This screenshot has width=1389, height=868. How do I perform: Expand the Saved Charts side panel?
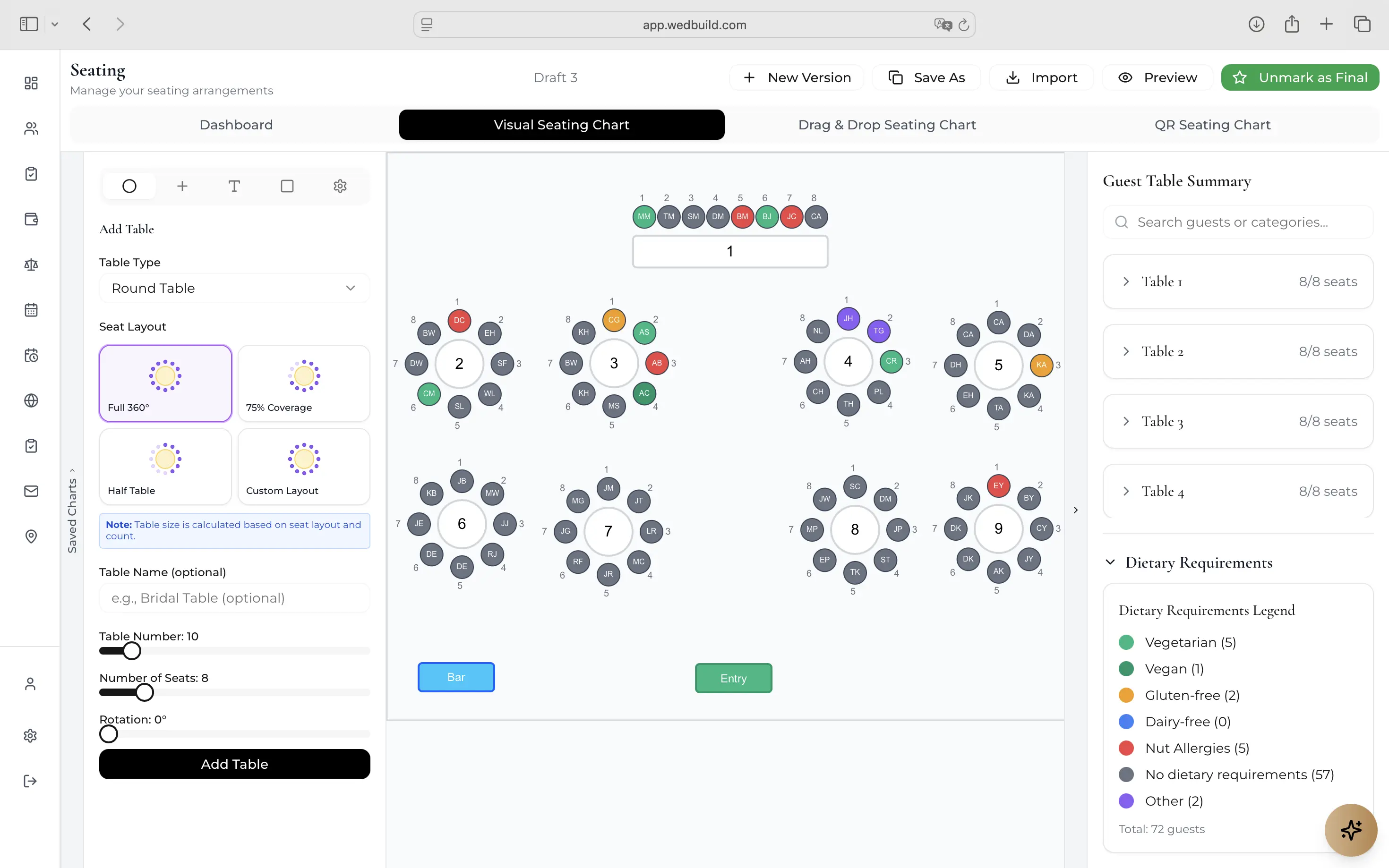click(x=72, y=511)
